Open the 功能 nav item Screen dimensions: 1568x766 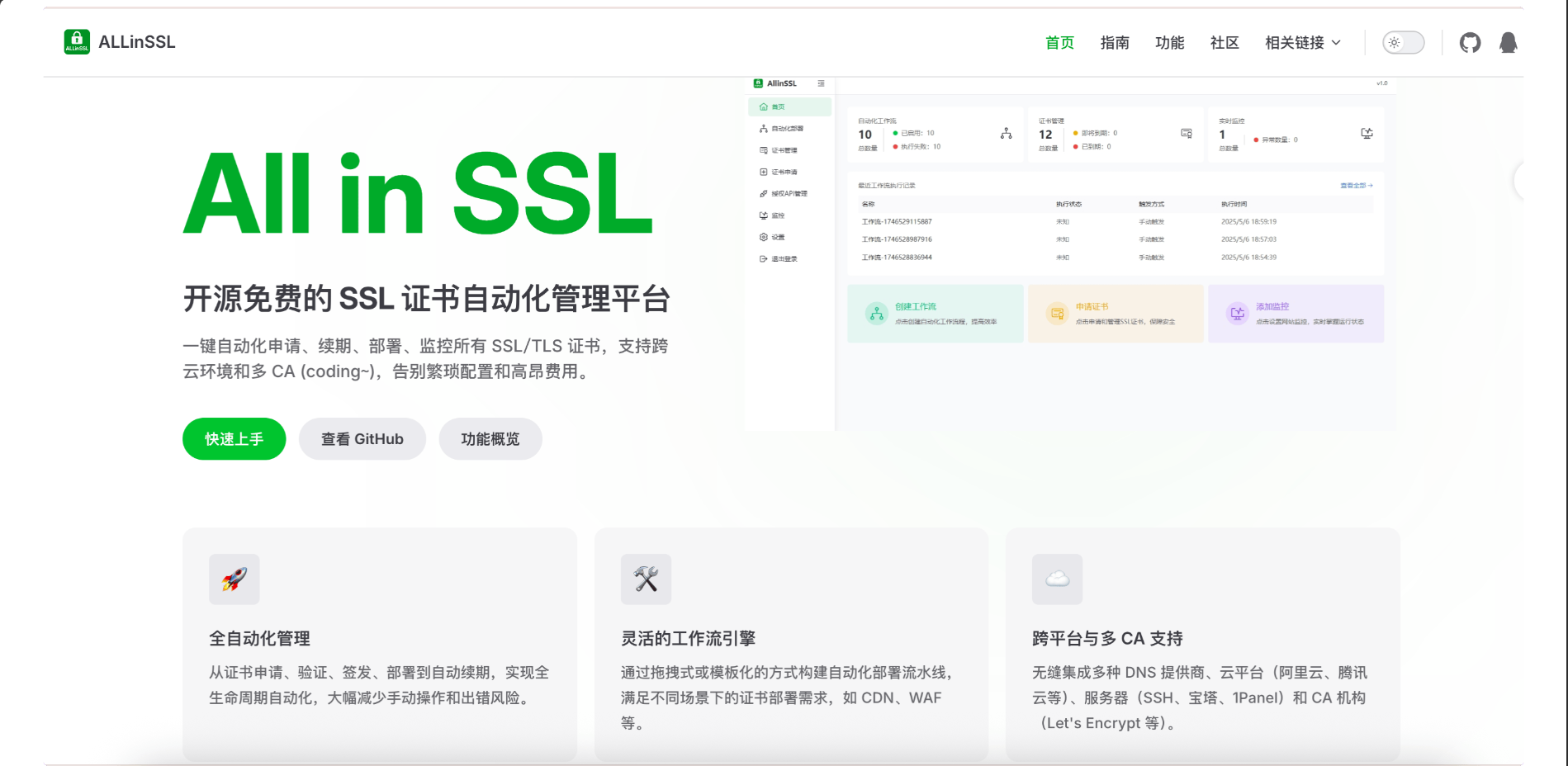click(x=1169, y=43)
